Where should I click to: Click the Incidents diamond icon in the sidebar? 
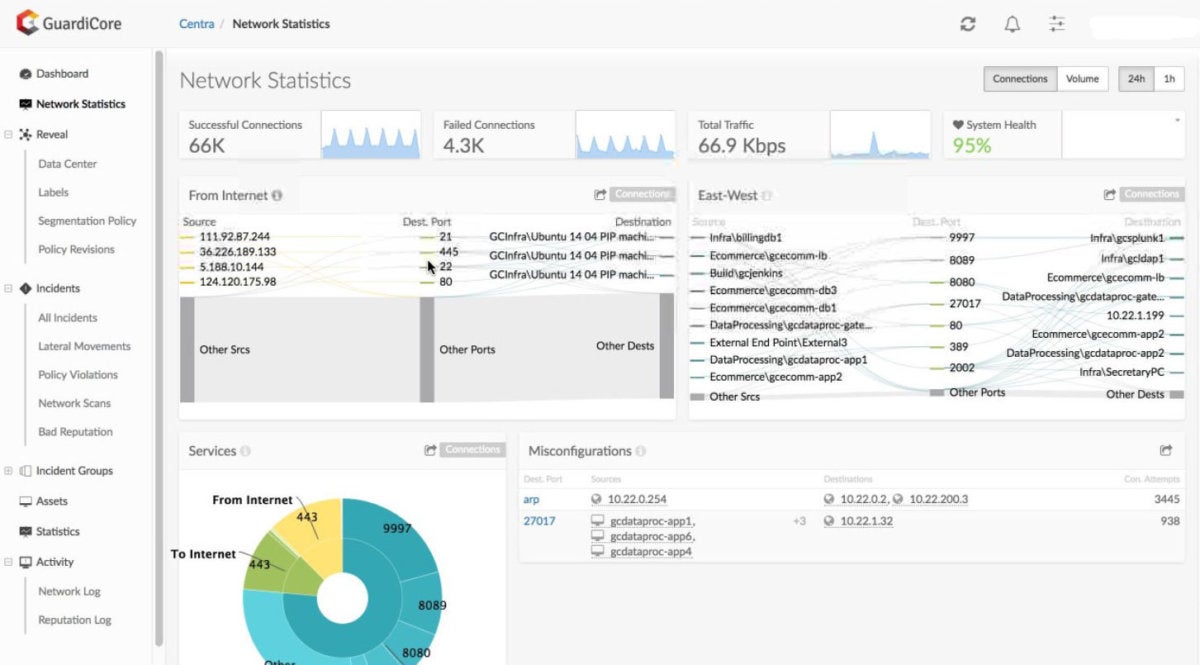[x=25, y=288]
